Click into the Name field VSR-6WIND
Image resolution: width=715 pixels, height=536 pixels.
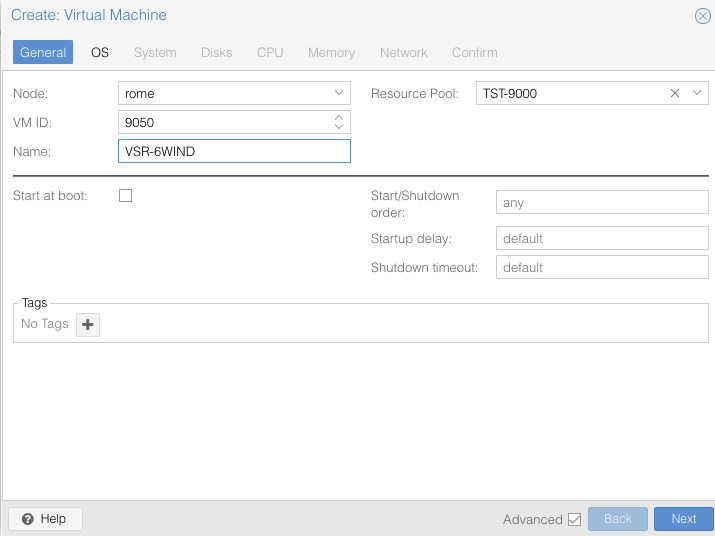[234, 151]
